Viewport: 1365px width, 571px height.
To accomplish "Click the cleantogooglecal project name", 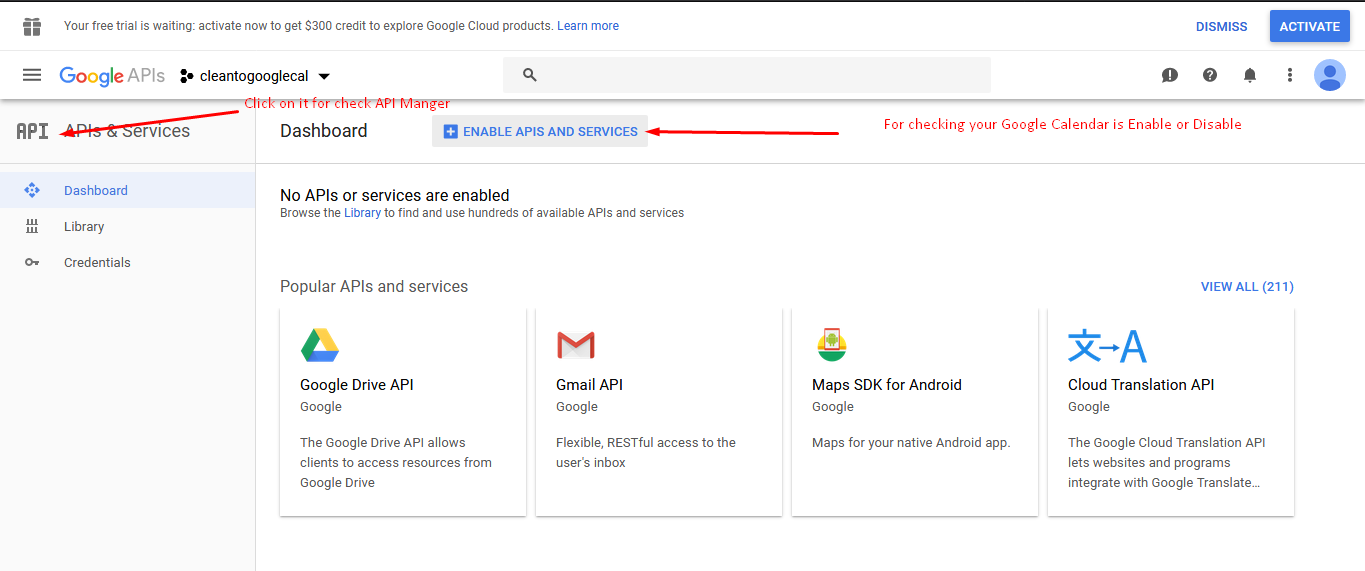I will (254, 76).
